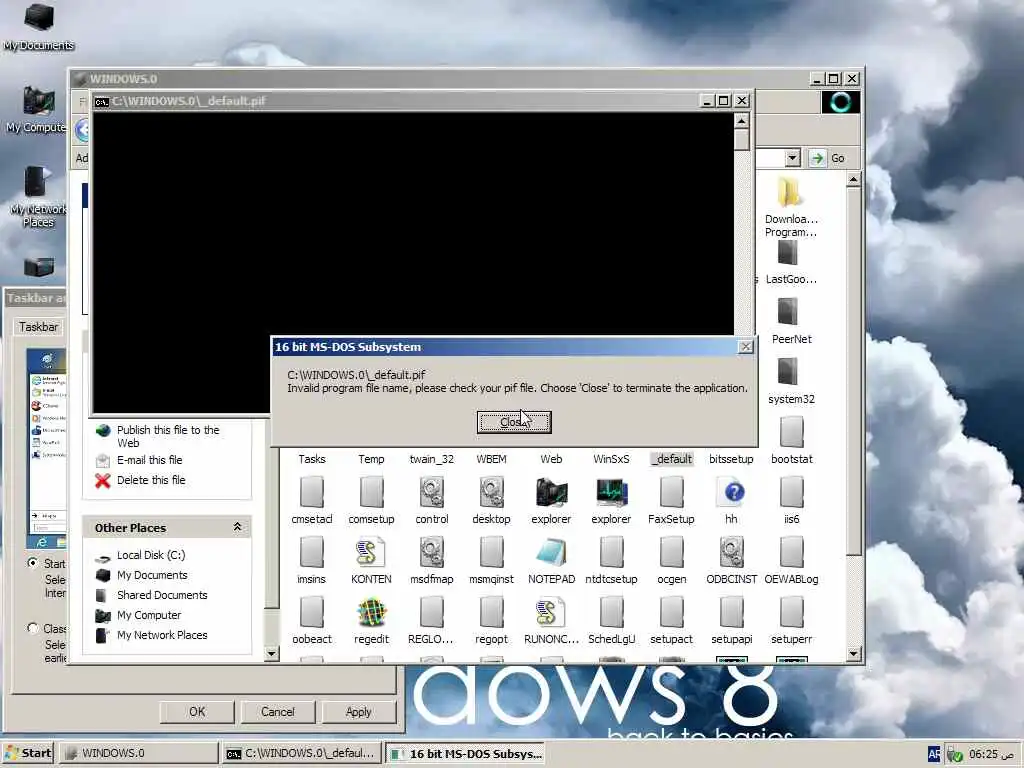This screenshot has height=768, width=1024.
Task: Launch the regedit application icon
Action: [x=372, y=613]
